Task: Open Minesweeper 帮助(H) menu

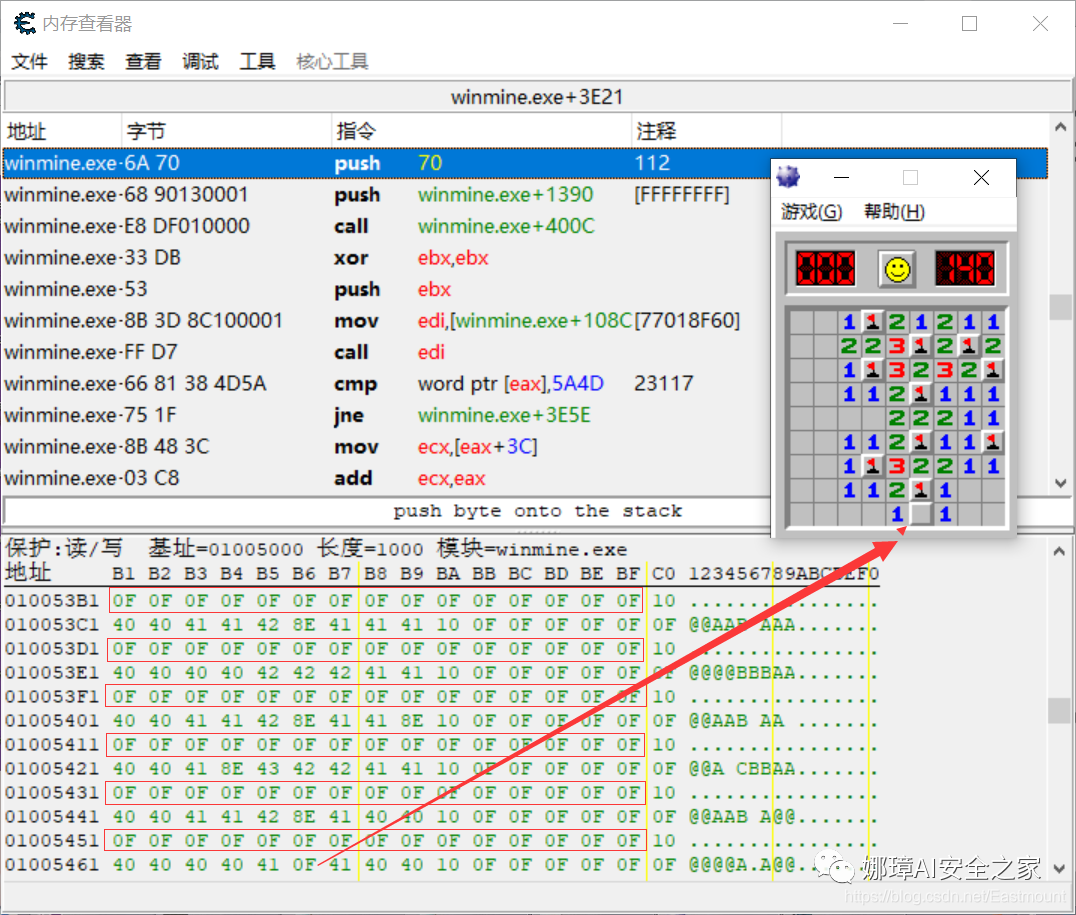Action: 894,211
